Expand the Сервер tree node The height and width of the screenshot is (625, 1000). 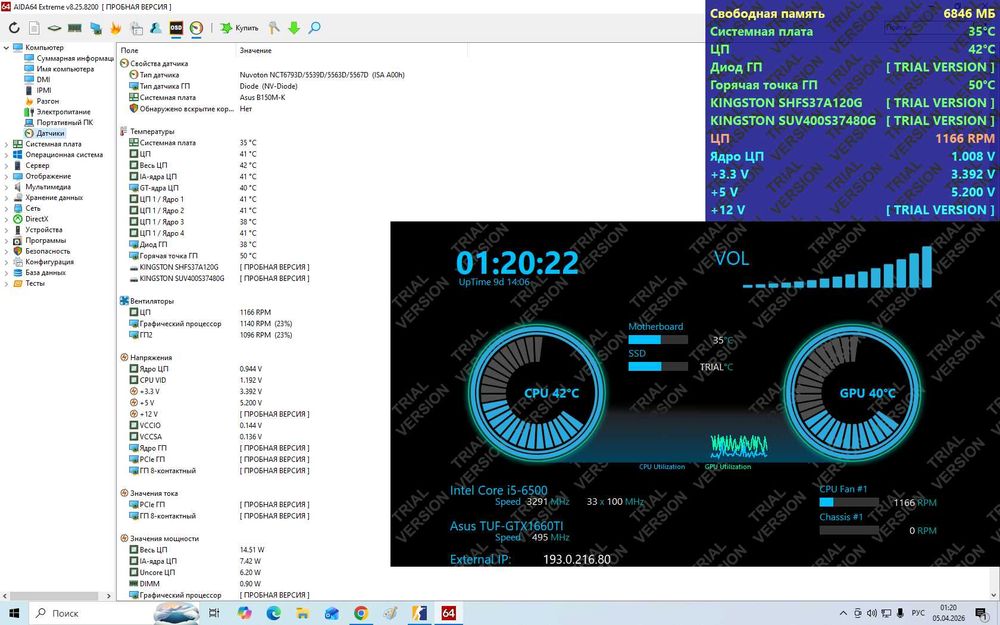[6, 166]
